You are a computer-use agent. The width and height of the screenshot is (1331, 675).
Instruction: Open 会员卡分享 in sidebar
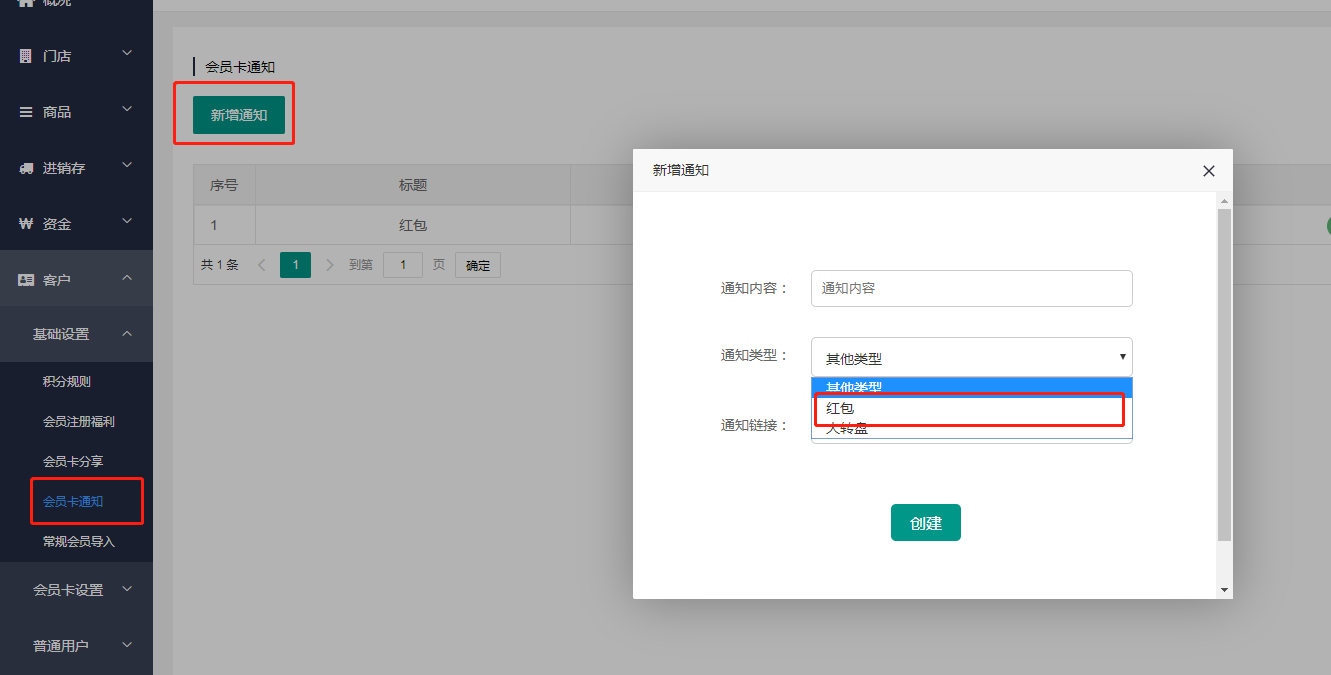[x=73, y=462]
